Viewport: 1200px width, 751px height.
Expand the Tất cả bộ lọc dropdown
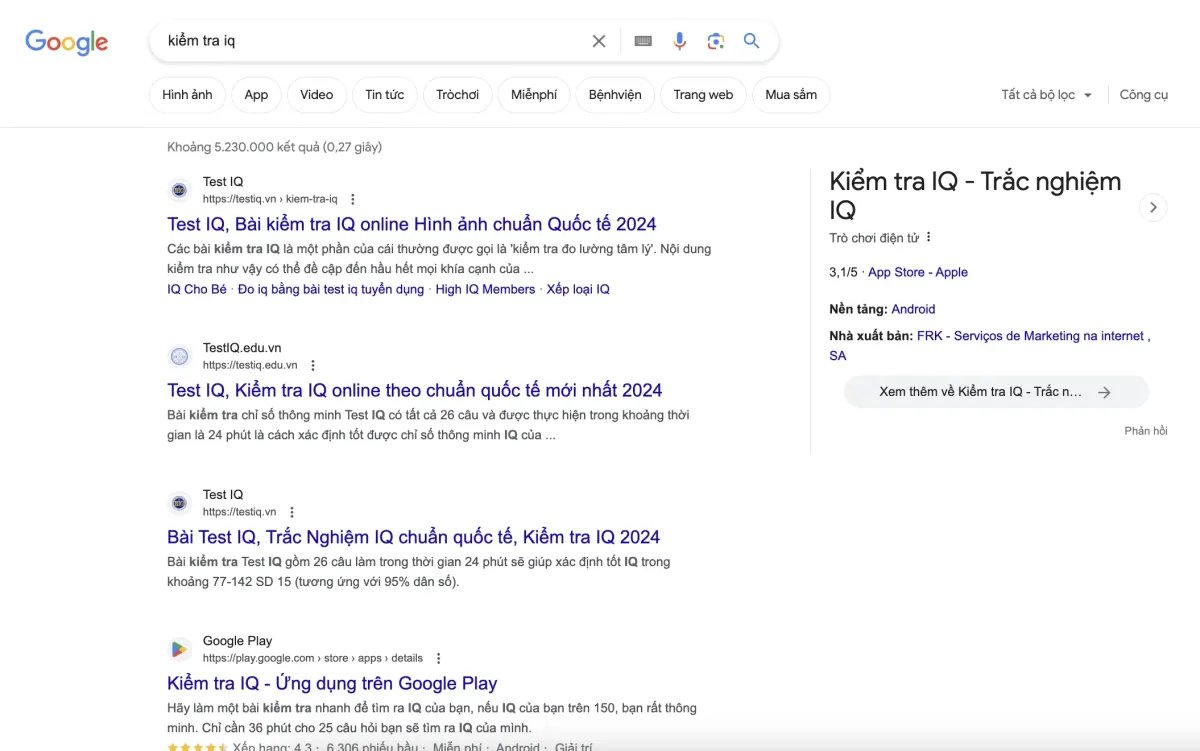(1047, 95)
